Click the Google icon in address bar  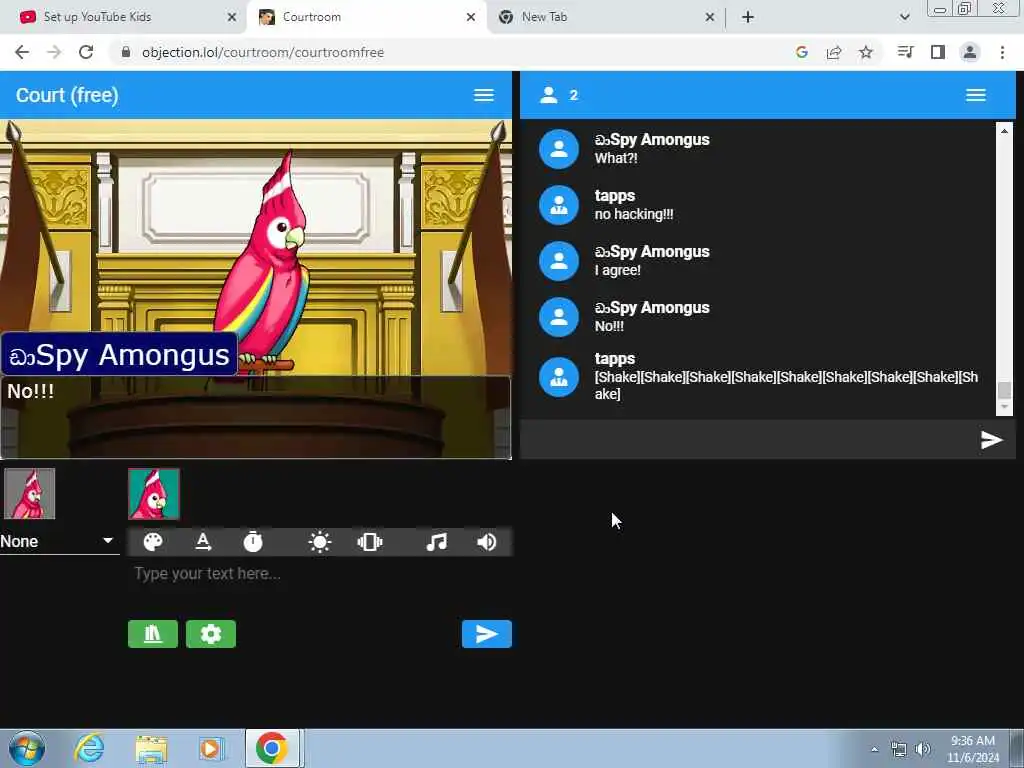pyautogui.click(x=802, y=52)
